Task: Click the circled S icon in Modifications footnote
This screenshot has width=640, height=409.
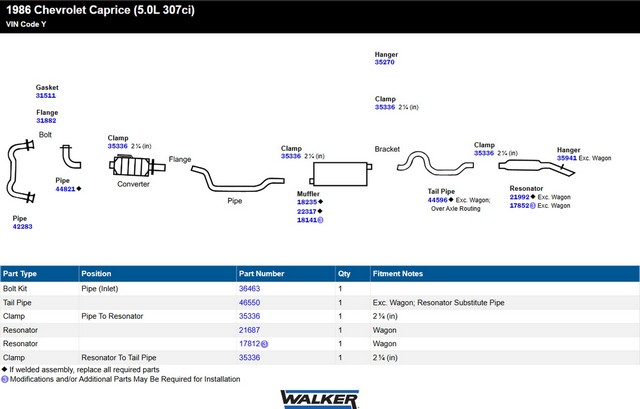Action: pos(5,379)
